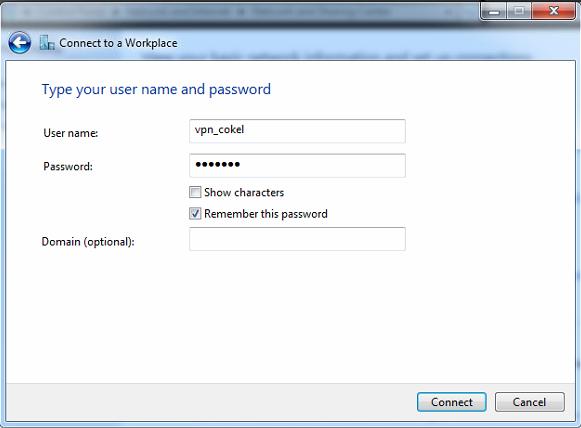Minimize the Connect to a Workplace window

(x=494, y=11)
